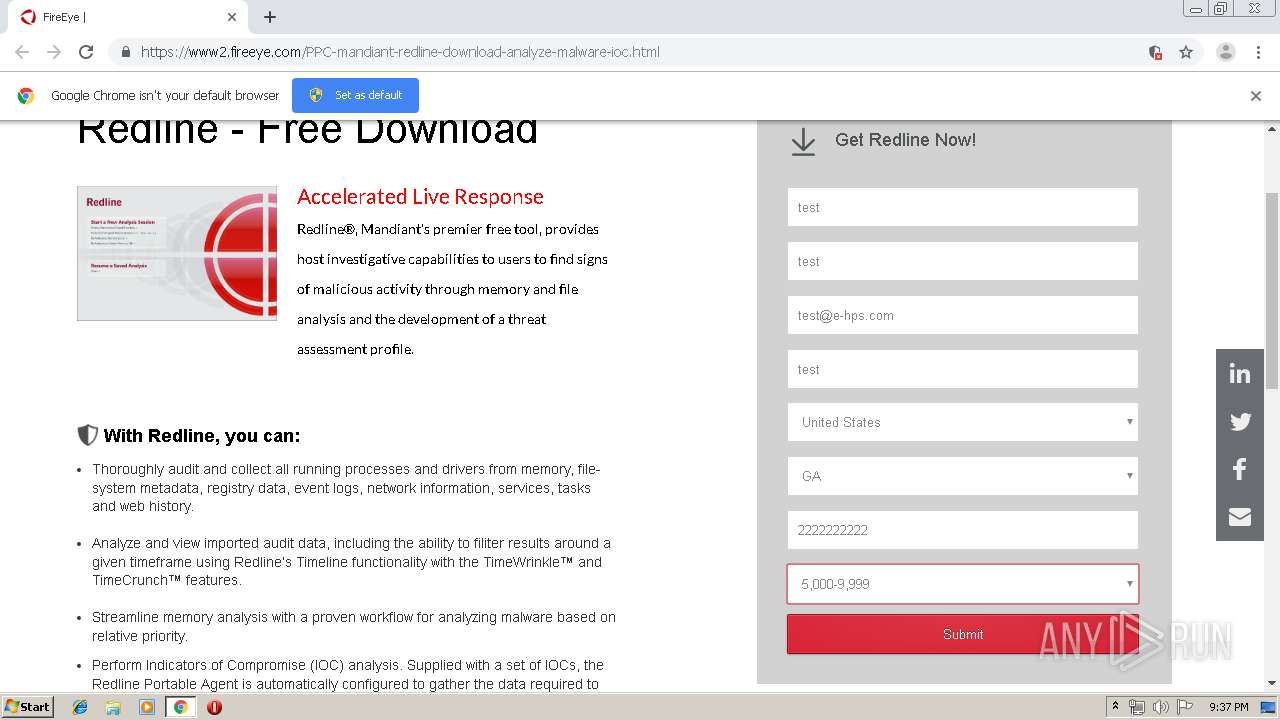
Task: Click the page vertical scrollbar thumb
Action: point(1272,290)
